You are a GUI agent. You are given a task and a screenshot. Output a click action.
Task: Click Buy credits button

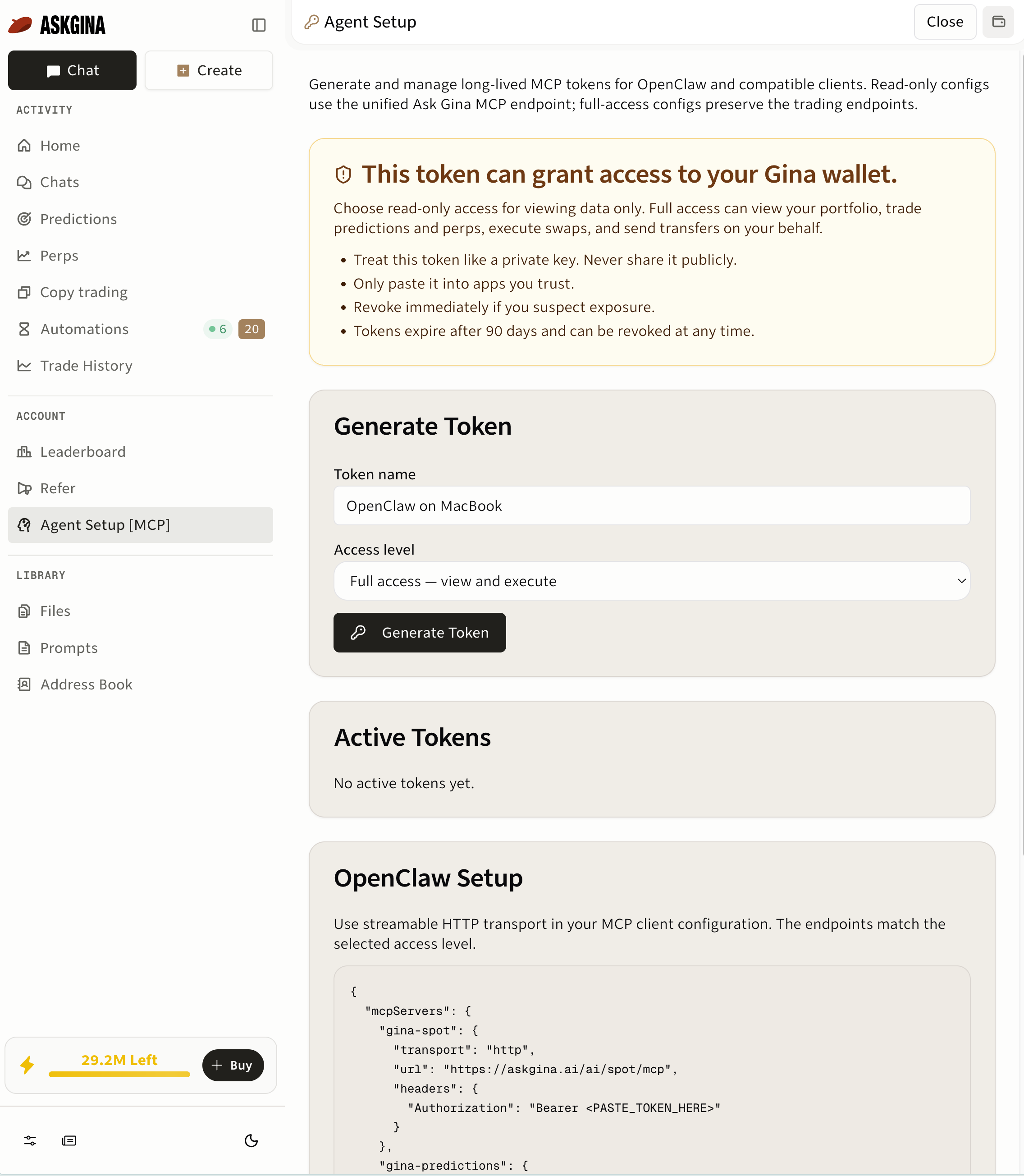tap(233, 1065)
